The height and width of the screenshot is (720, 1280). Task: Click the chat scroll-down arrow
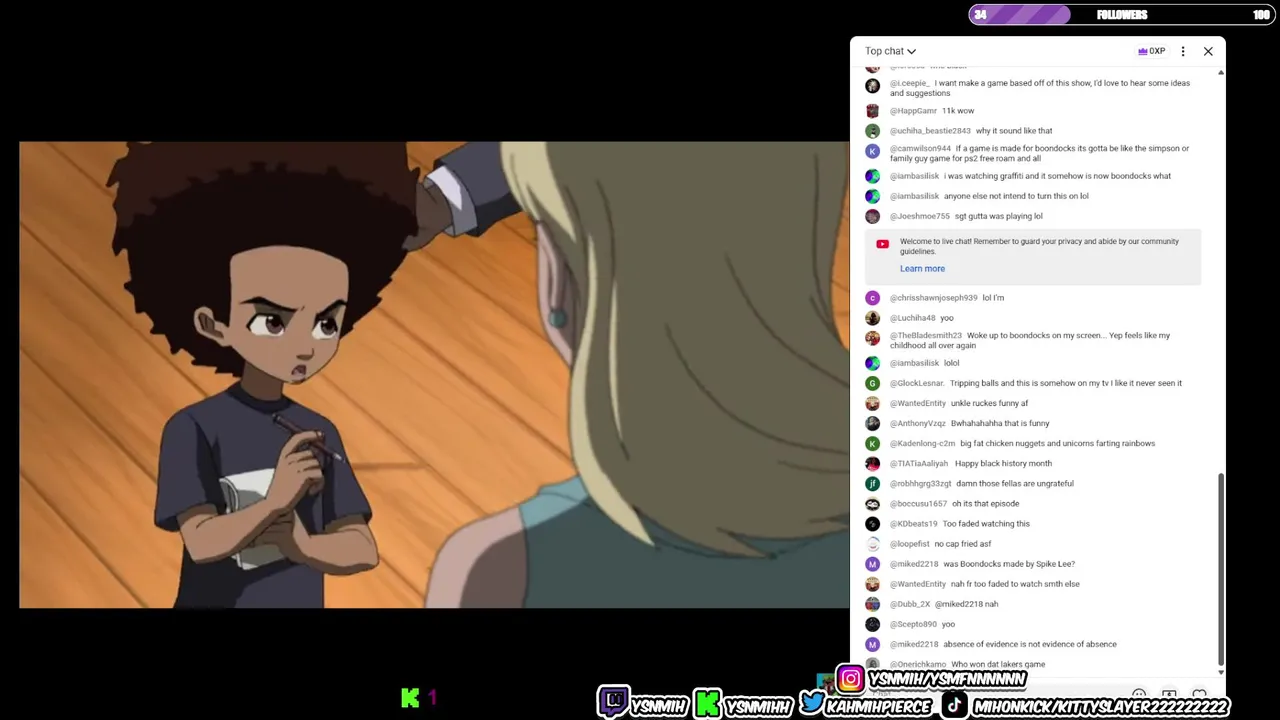tap(1220, 672)
